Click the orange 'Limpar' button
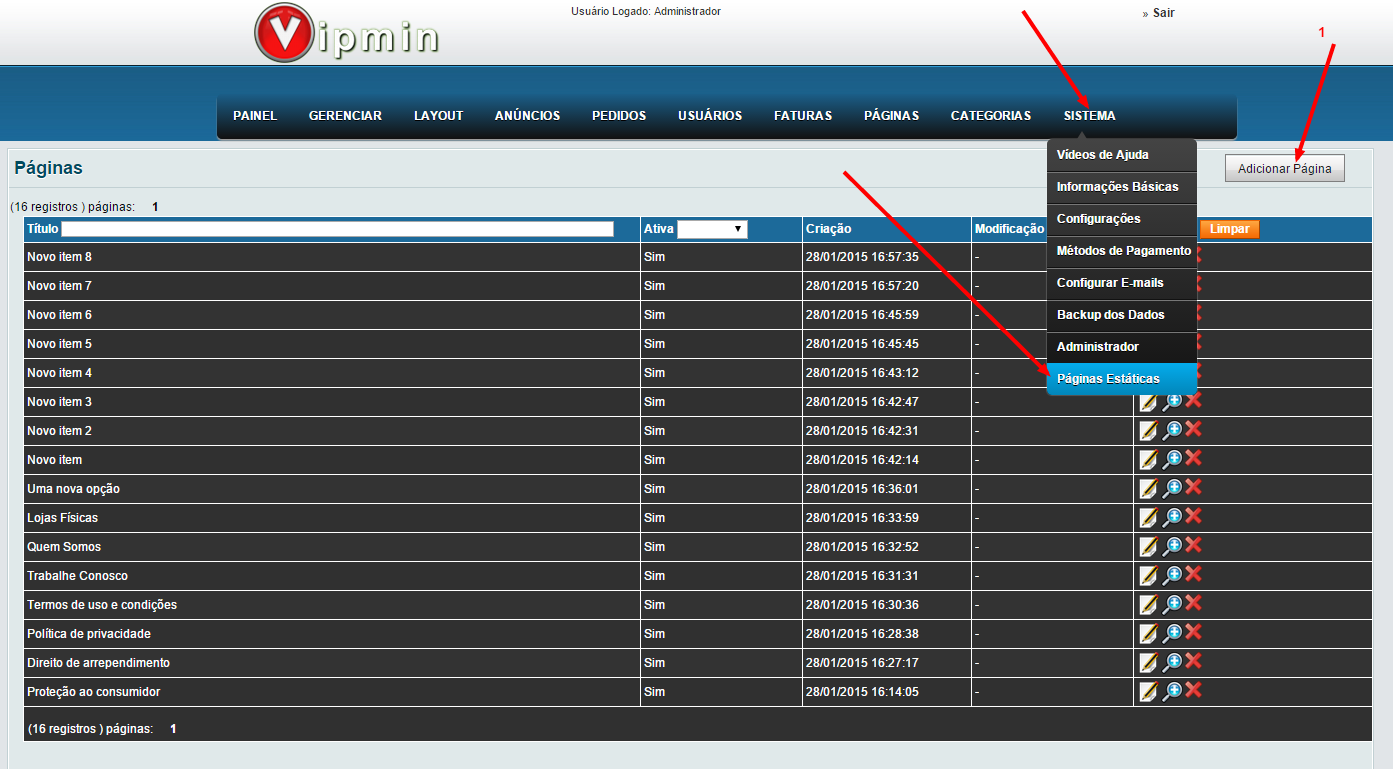The width and height of the screenshot is (1393, 769). 1229,229
